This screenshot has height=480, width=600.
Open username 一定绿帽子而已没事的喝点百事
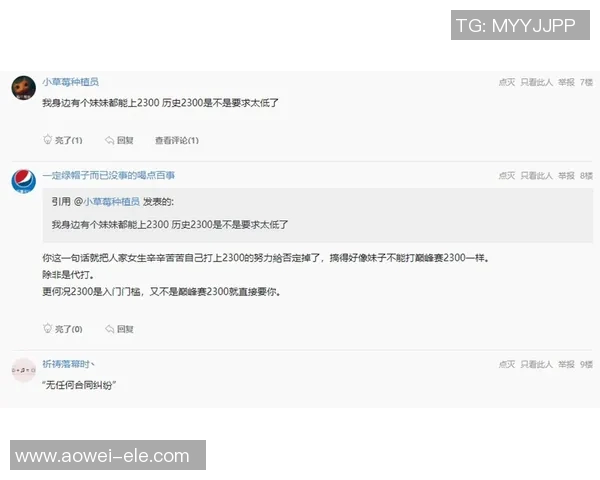tap(109, 175)
